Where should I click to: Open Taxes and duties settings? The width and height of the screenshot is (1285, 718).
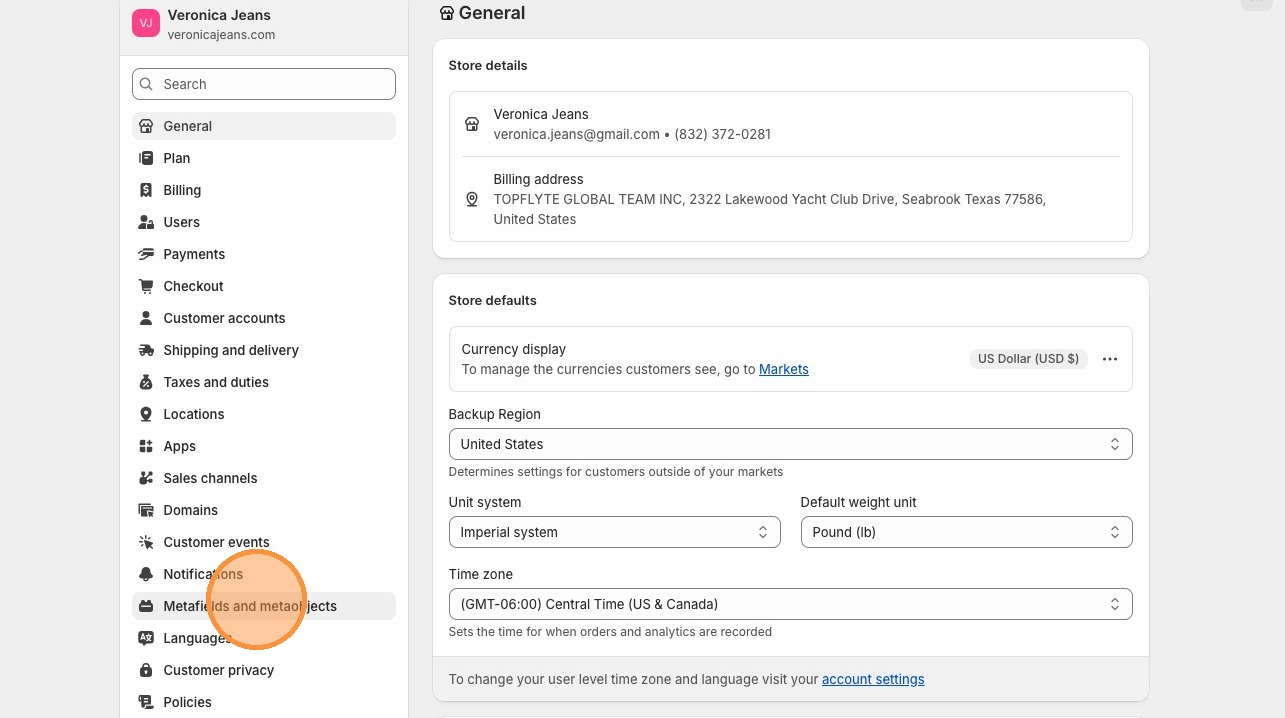point(216,382)
